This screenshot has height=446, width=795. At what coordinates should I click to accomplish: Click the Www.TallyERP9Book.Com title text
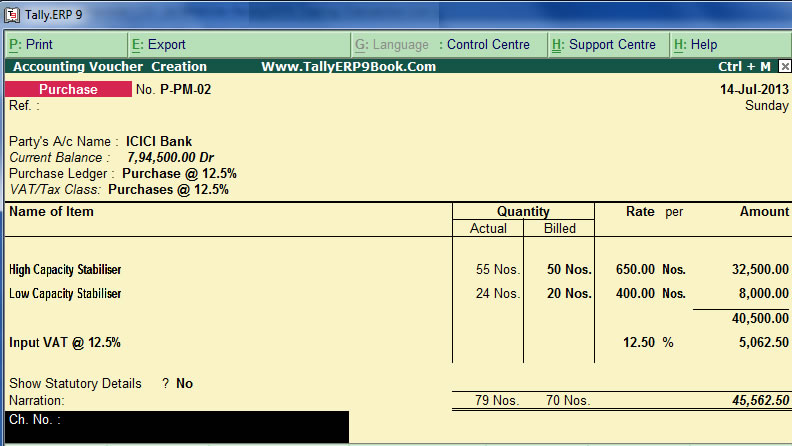point(348,66)
